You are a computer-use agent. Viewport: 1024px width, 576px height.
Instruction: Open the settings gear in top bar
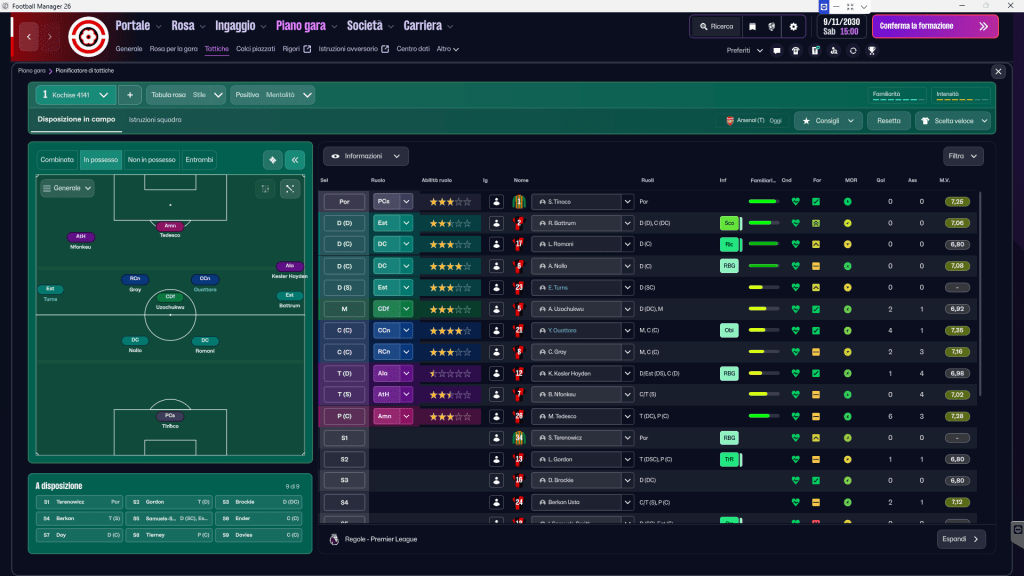(794, 26)
